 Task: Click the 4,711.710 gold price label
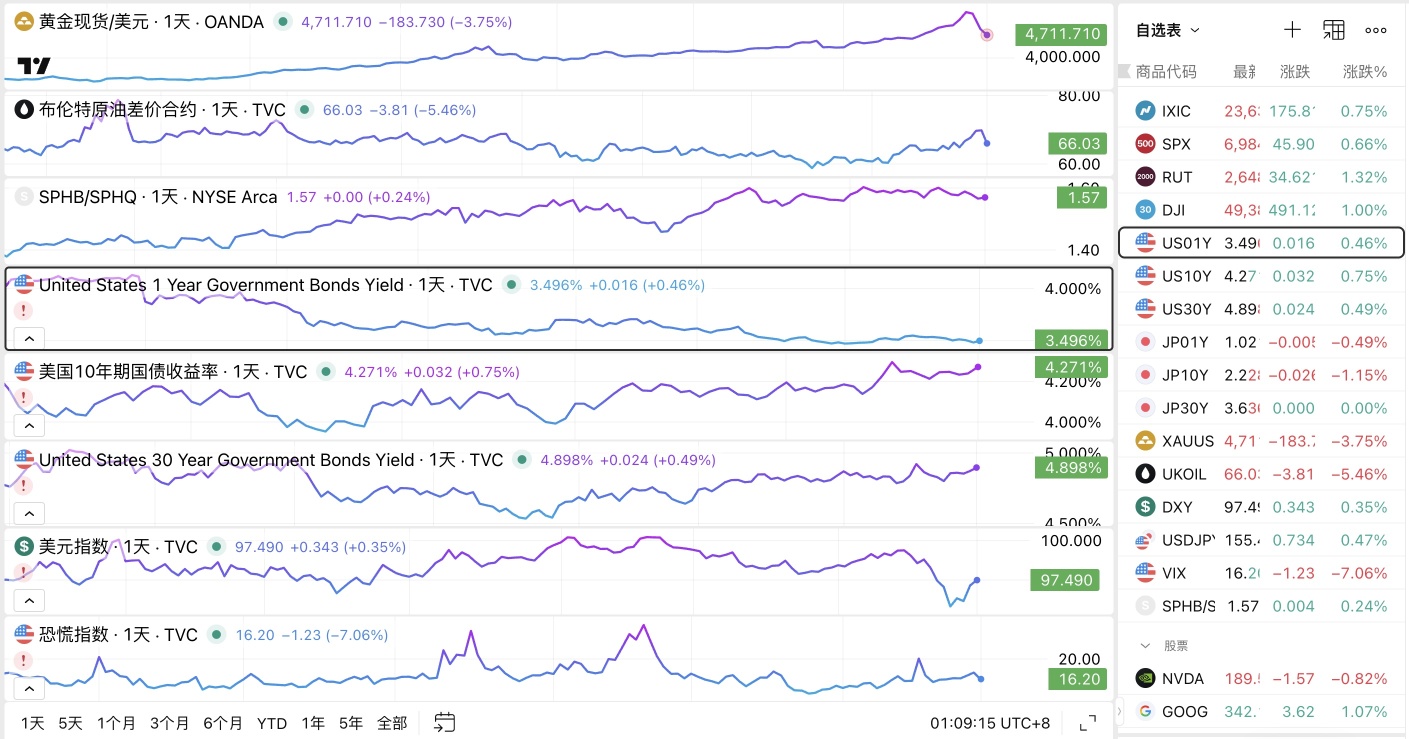tap(1062, 34)
